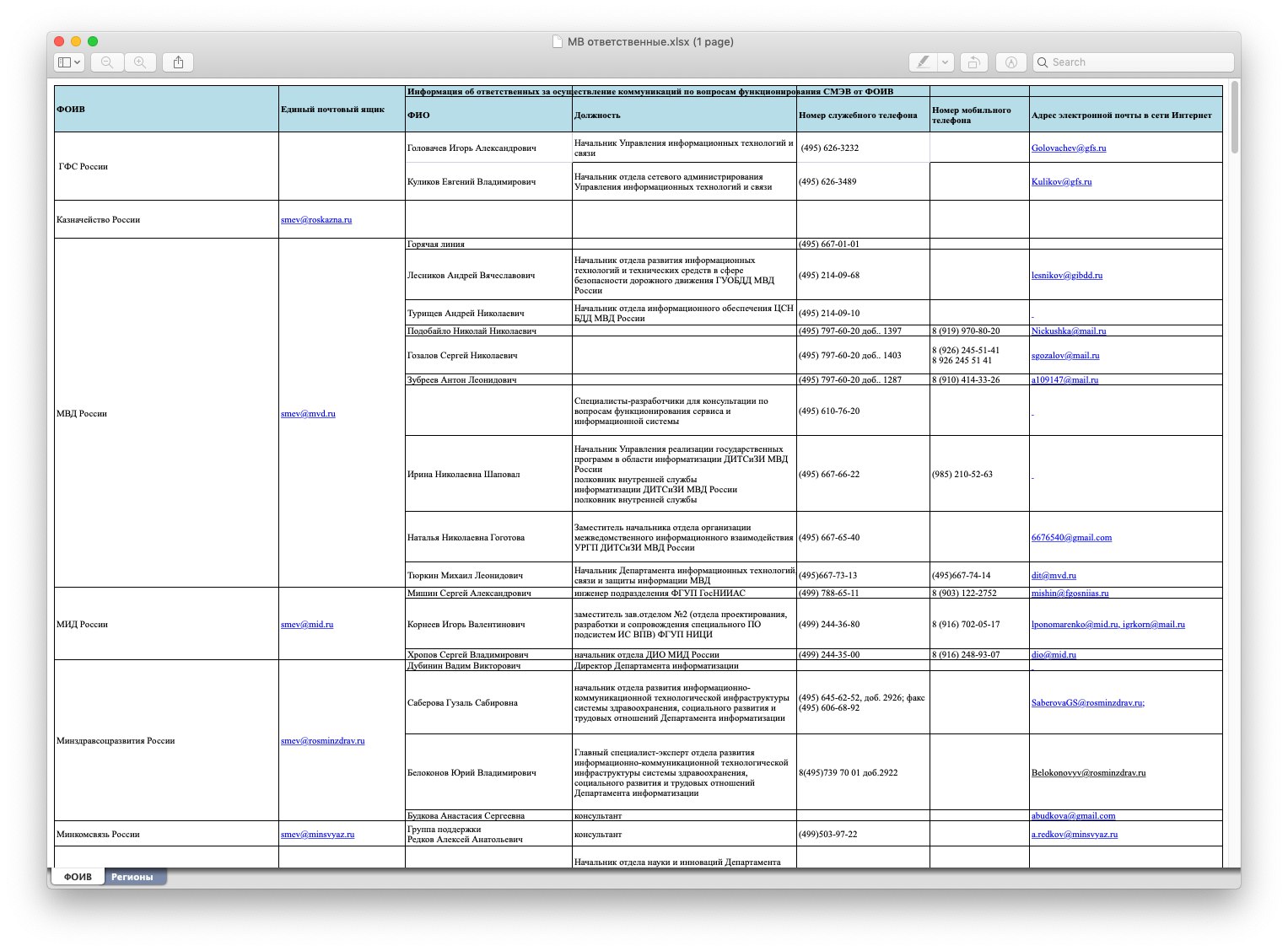Select header Единый почтовый ящик

[342, 109]
